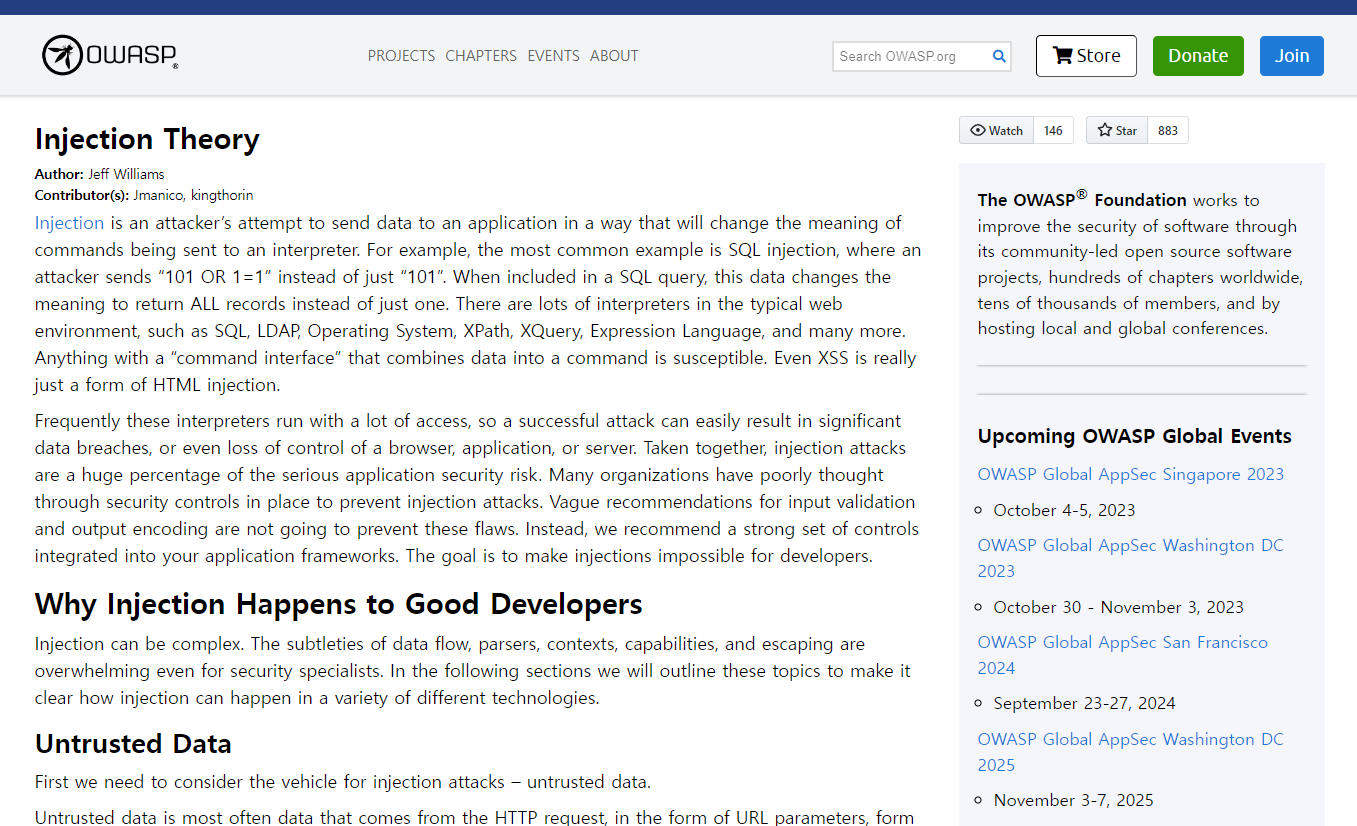Click the author name Jeff Williams
Image resolution: width=1357 pixels, height=826 pixels.
click(126, 174)
